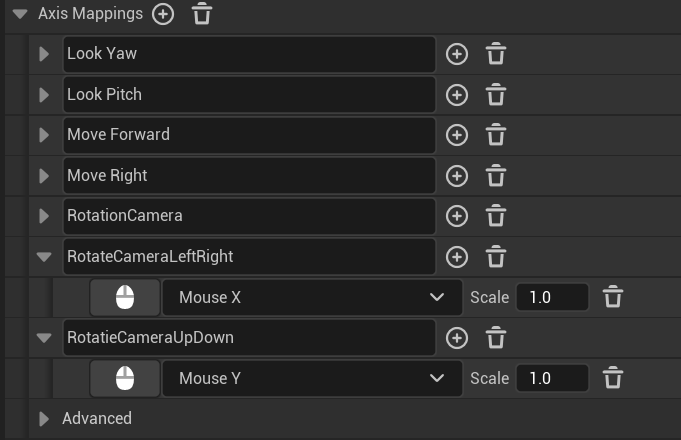Image resolution: width=681 pixels, height=440 pixels.
Task: Click the Mouse Y key selector icon
Action: (x=125, y=378)
